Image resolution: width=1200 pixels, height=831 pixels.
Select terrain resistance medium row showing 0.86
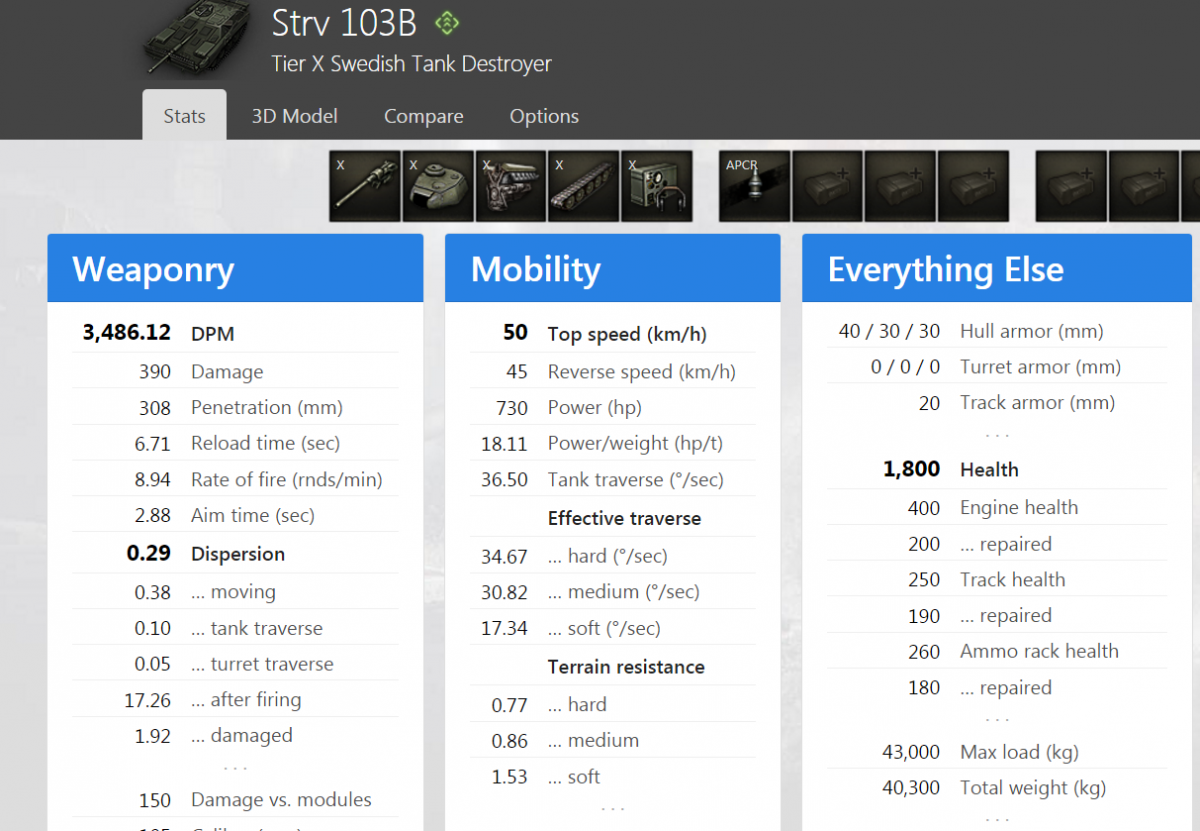pyautogui.click(x=612, y=740)
